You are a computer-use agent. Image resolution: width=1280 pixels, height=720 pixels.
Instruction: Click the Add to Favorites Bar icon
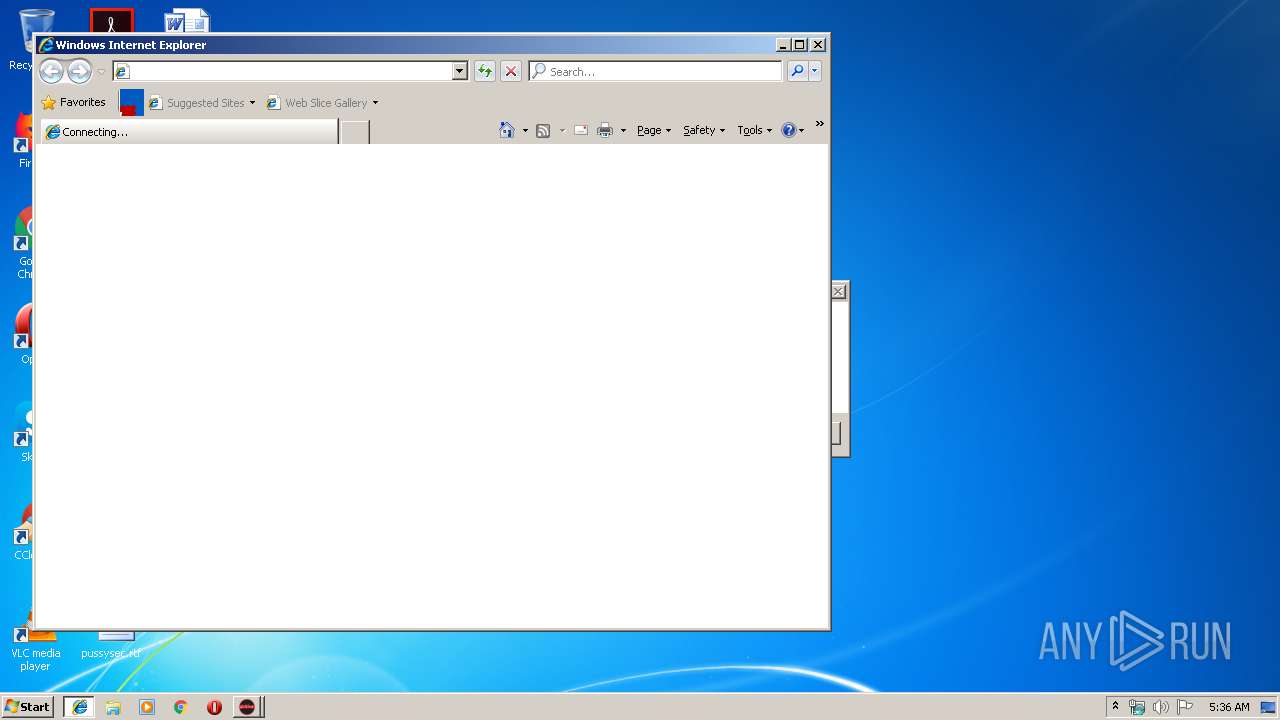(x=131, y=102)
